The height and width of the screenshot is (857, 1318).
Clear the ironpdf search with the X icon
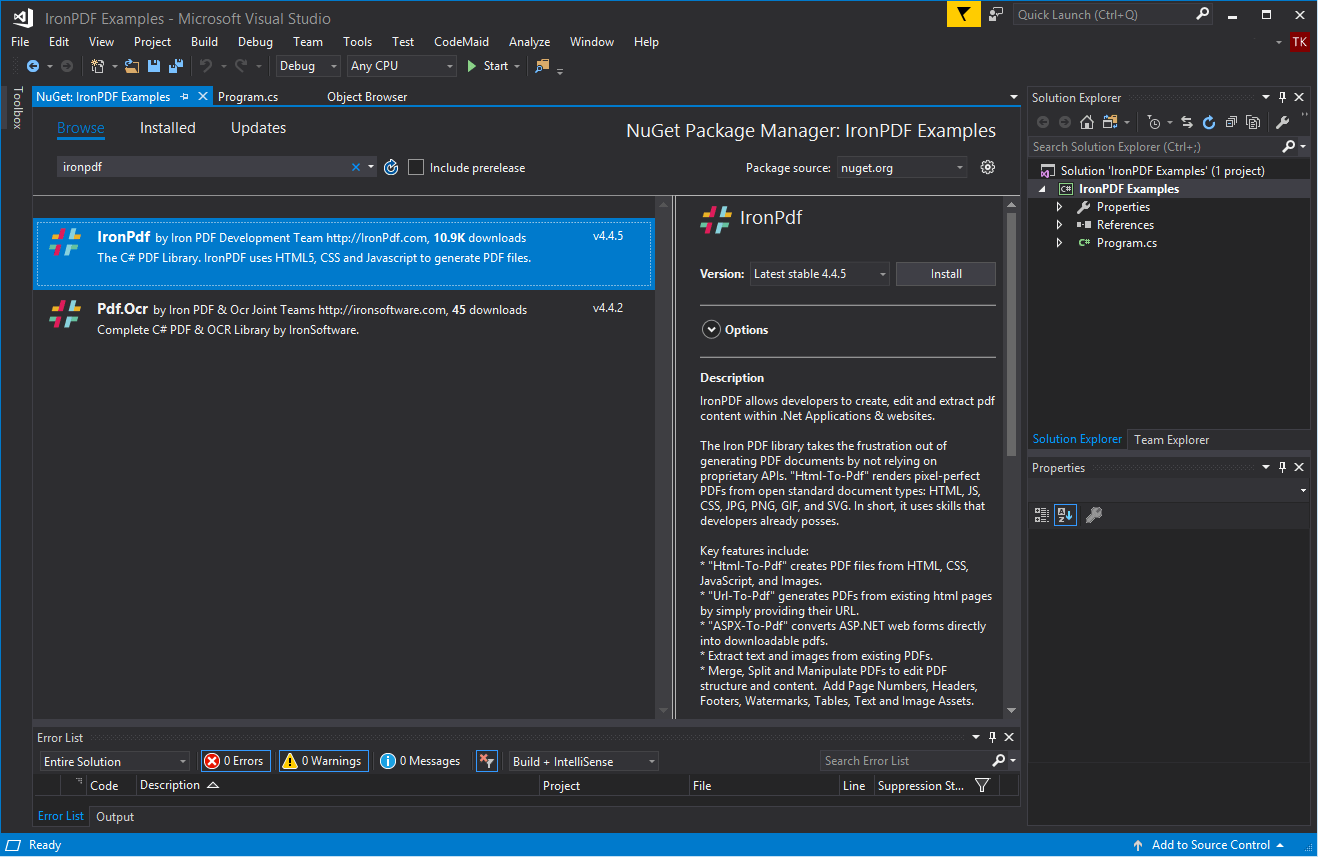[357, 167]
